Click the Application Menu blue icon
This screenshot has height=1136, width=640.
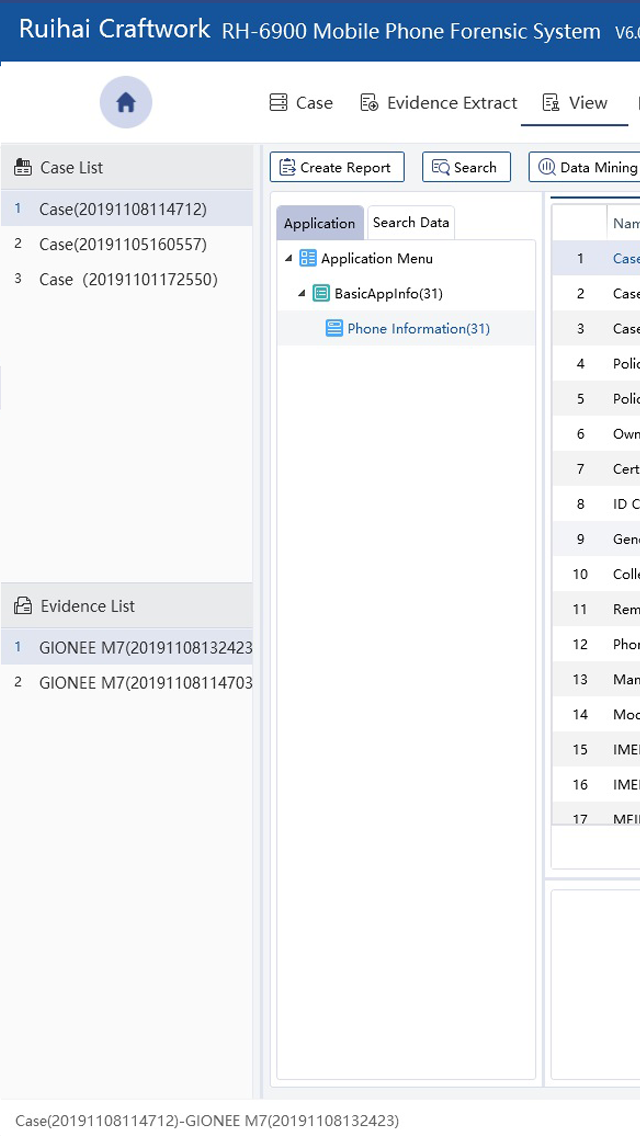pyautogui.click(x=308, y=258)
